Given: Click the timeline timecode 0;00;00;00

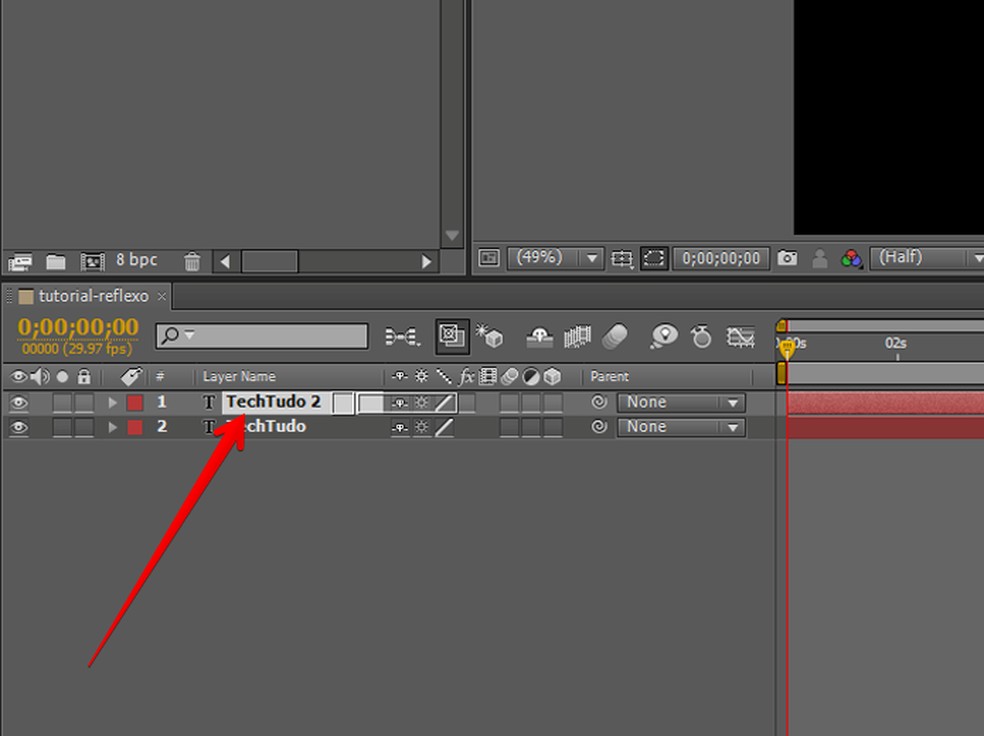Looking at the screenshot, I should [x=78, y=327].
